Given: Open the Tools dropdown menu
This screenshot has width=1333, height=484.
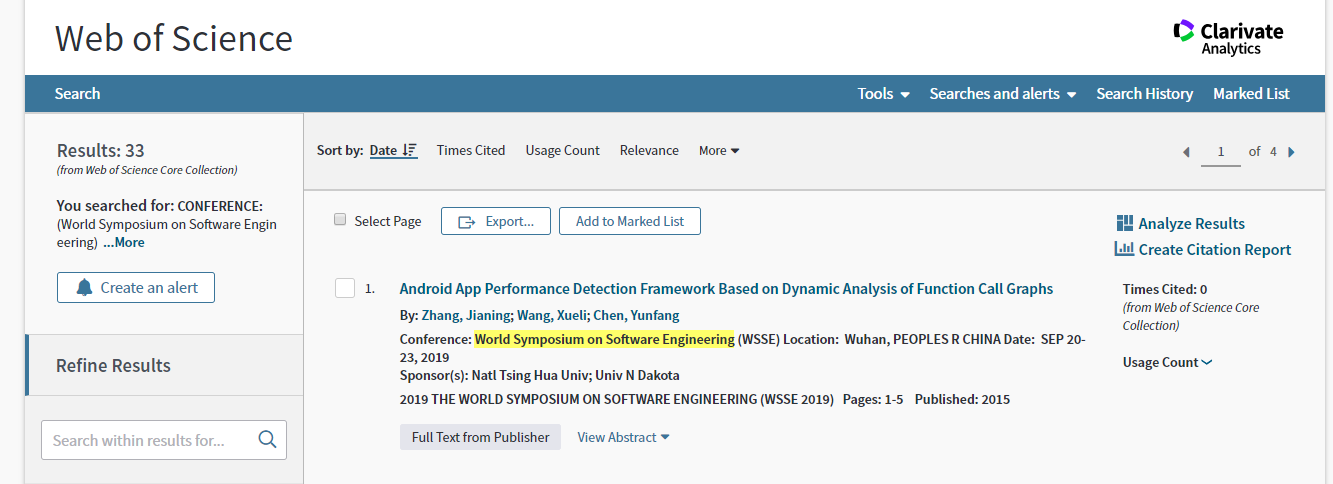Looking at the screenshot, I should tap(884, 93).
